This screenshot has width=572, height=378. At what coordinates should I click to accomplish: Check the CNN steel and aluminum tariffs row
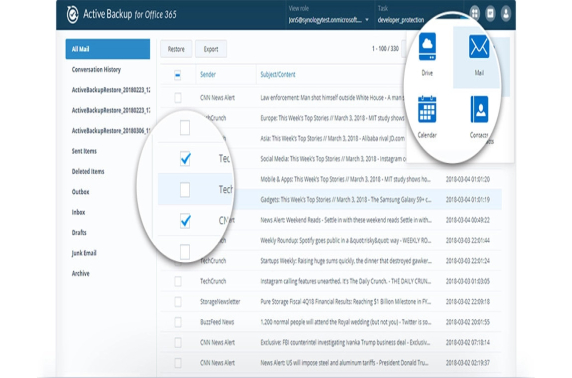(x=178, y=363)
